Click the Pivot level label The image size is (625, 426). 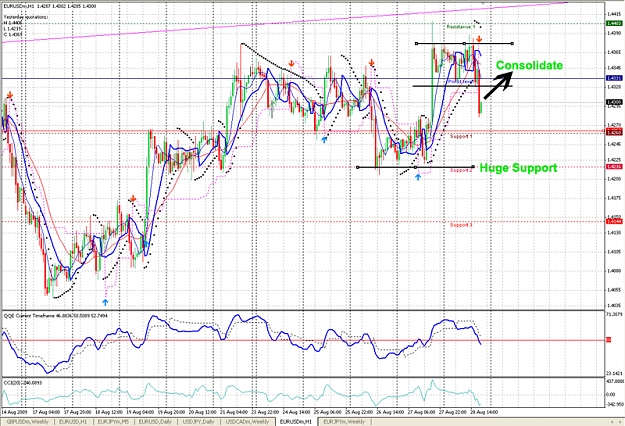[x=460, y=82]
